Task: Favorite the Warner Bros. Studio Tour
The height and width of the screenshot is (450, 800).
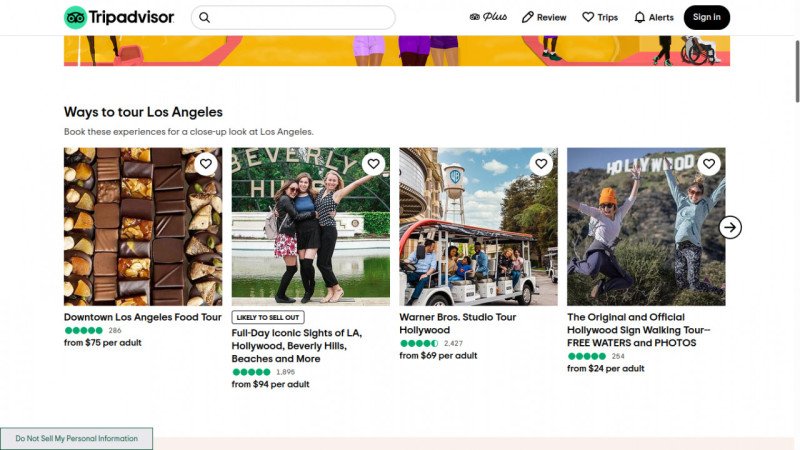Action: (x=541, y=164)
